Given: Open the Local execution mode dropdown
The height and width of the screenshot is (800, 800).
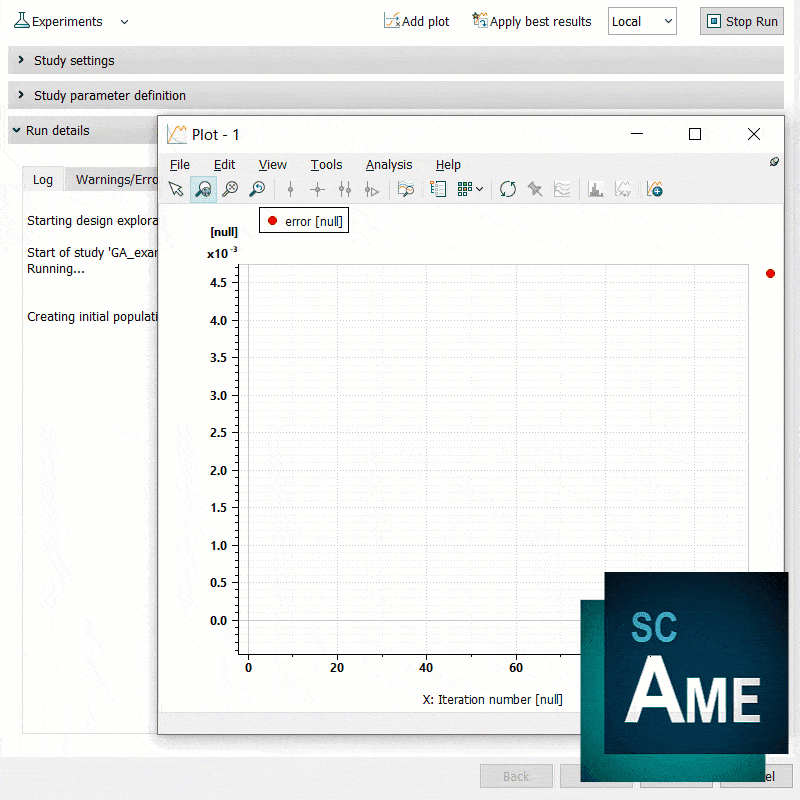Looking at the screenshot, I should coord(641,21).
